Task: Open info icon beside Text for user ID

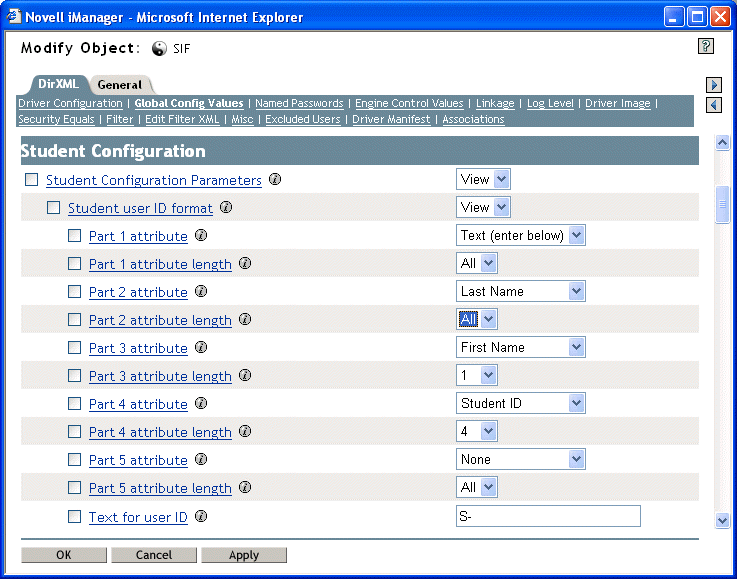Action: (201, 516)
